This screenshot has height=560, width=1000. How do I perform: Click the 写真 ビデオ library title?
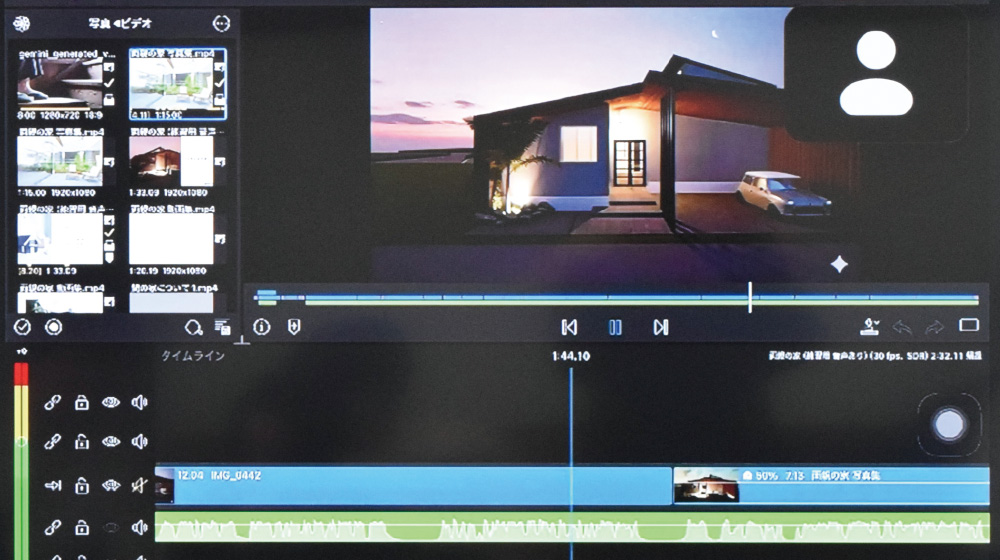coord(117,23)
